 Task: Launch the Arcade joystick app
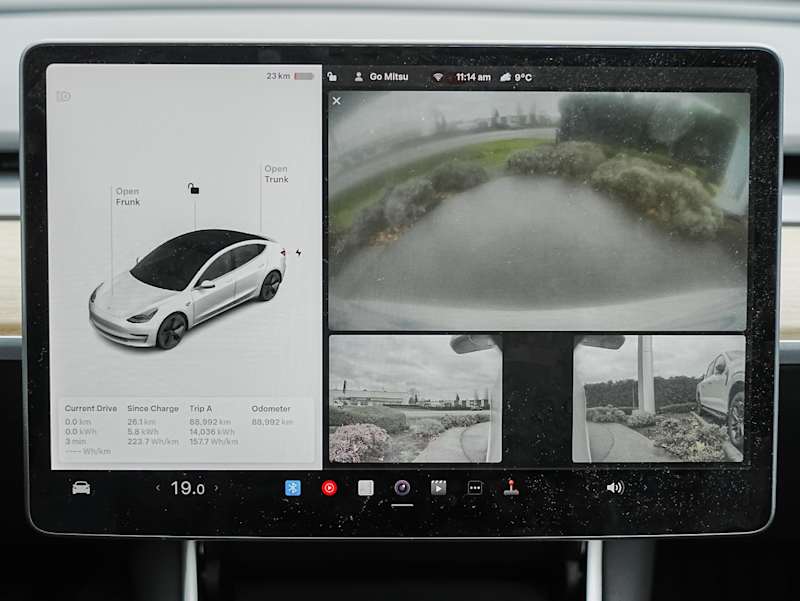tap(511, 487)
